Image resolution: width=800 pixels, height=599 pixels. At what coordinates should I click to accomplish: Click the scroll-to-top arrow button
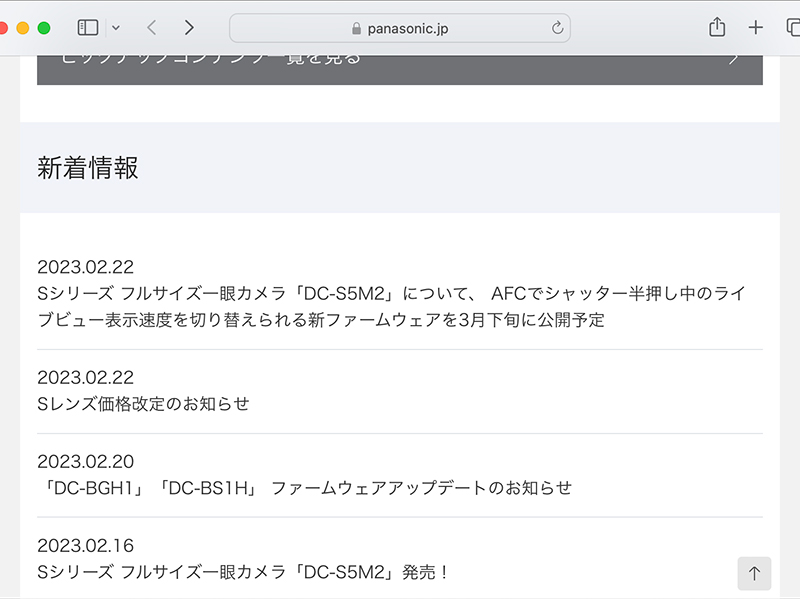pos(755,573)
